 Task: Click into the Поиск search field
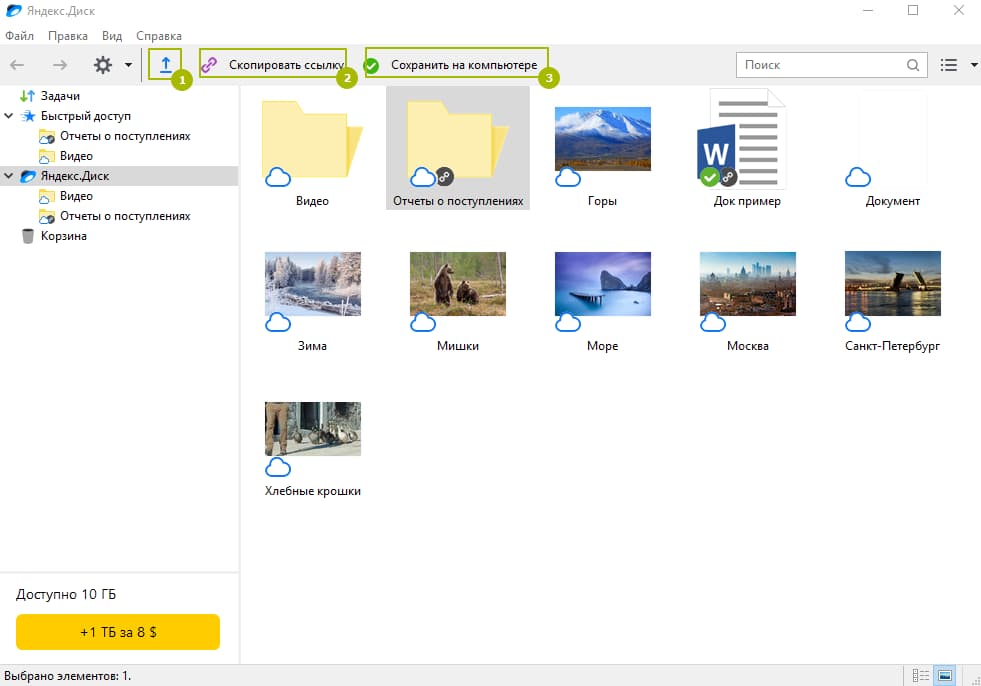click(x=820, y=65)
